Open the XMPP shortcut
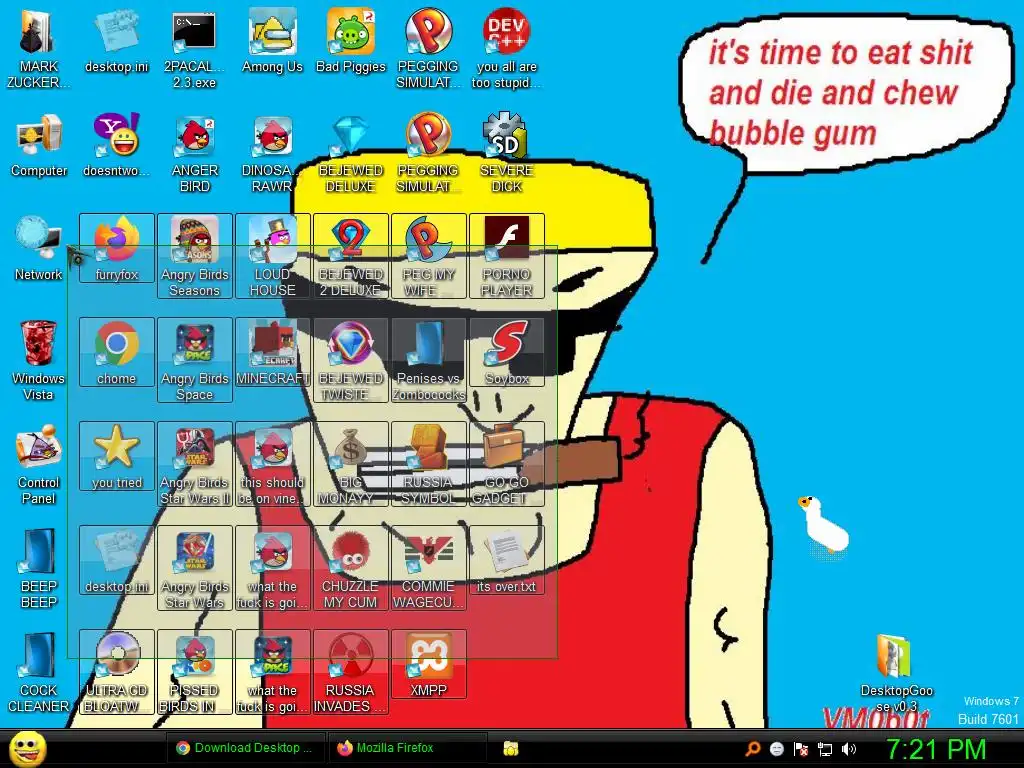This screenshot has height=768, width=1024. [428, 664]
